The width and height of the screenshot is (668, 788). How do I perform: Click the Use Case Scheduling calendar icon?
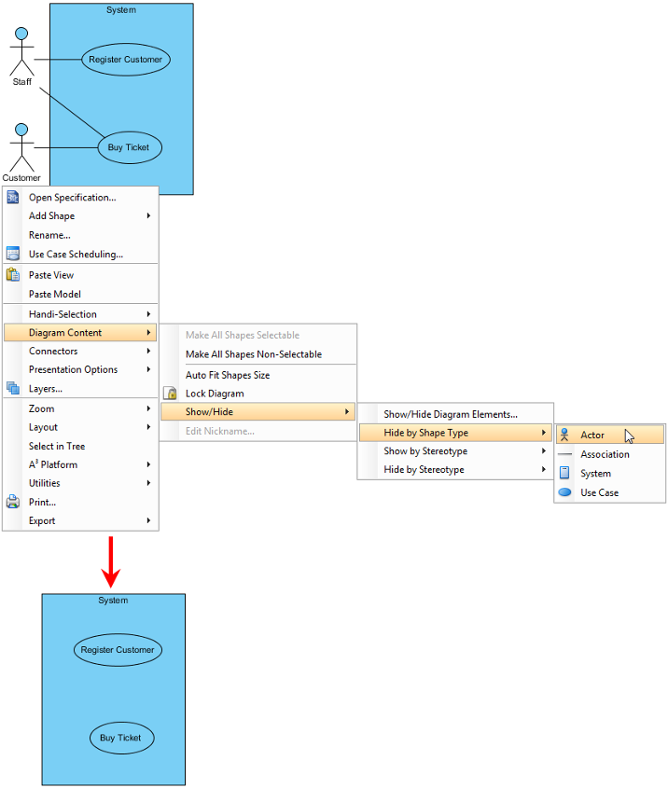tap(13, 253)
